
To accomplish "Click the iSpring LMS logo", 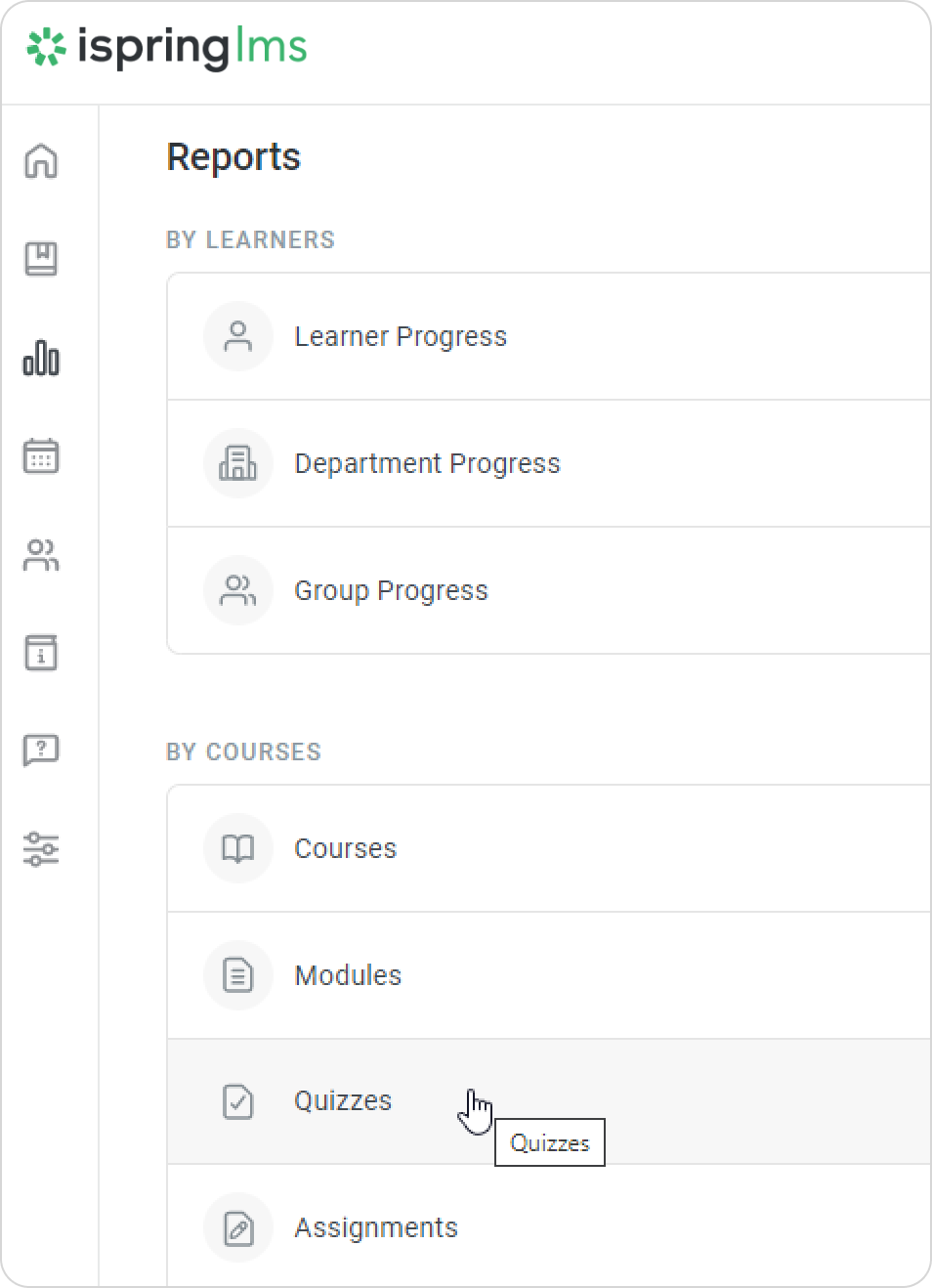I will 167,47.
